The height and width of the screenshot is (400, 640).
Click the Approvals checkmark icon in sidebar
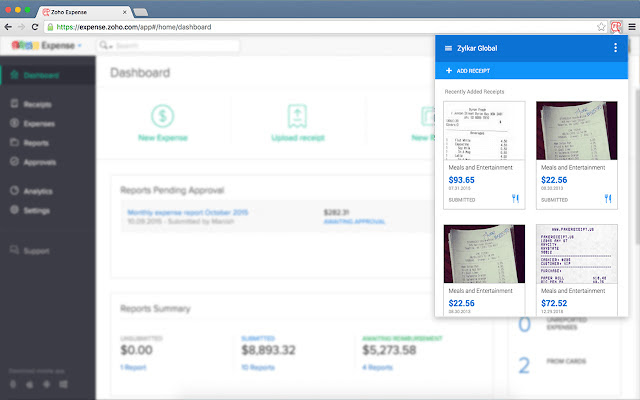click(14, 162)
